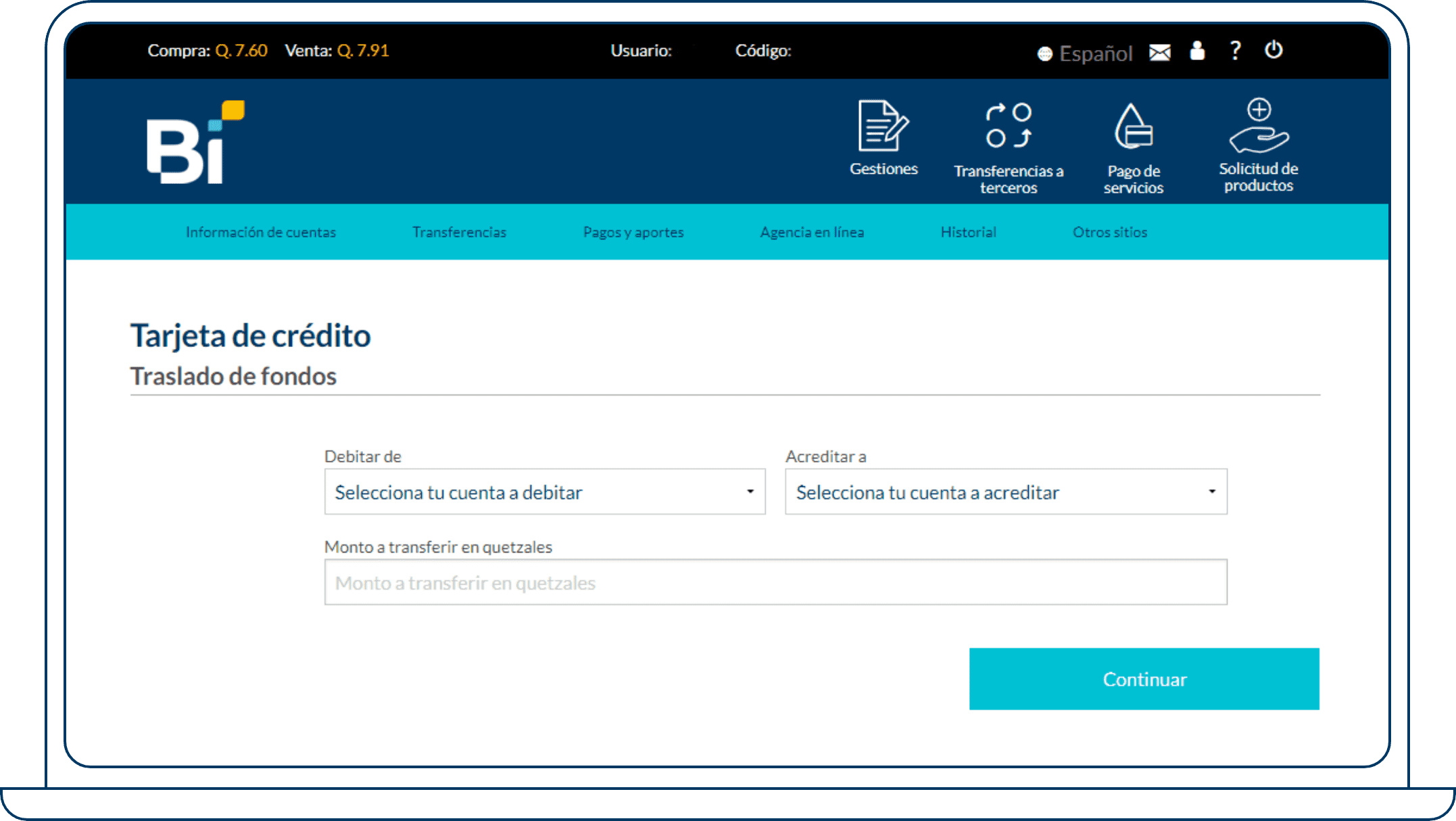
Task: Click the Venta rate Q. 7.91
Action: (x=363, y=51)
